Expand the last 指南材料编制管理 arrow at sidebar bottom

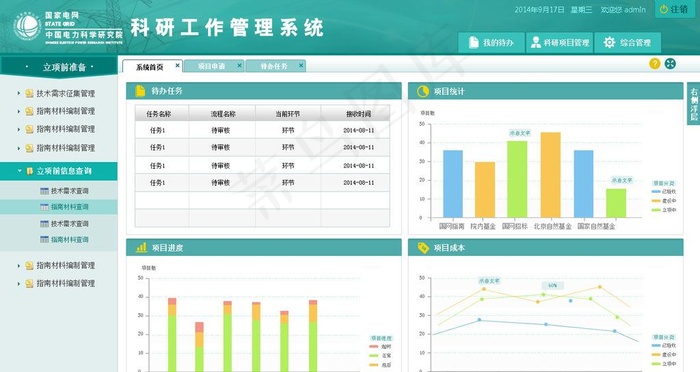click(18, 284)
